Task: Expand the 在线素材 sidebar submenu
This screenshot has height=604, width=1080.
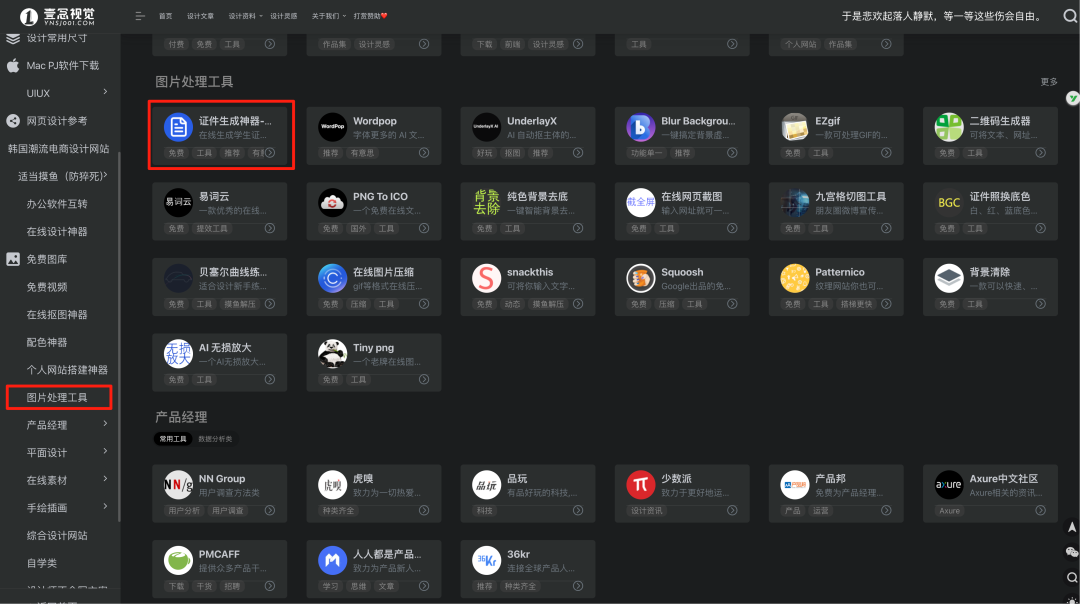Action: [x=105, y=479]
